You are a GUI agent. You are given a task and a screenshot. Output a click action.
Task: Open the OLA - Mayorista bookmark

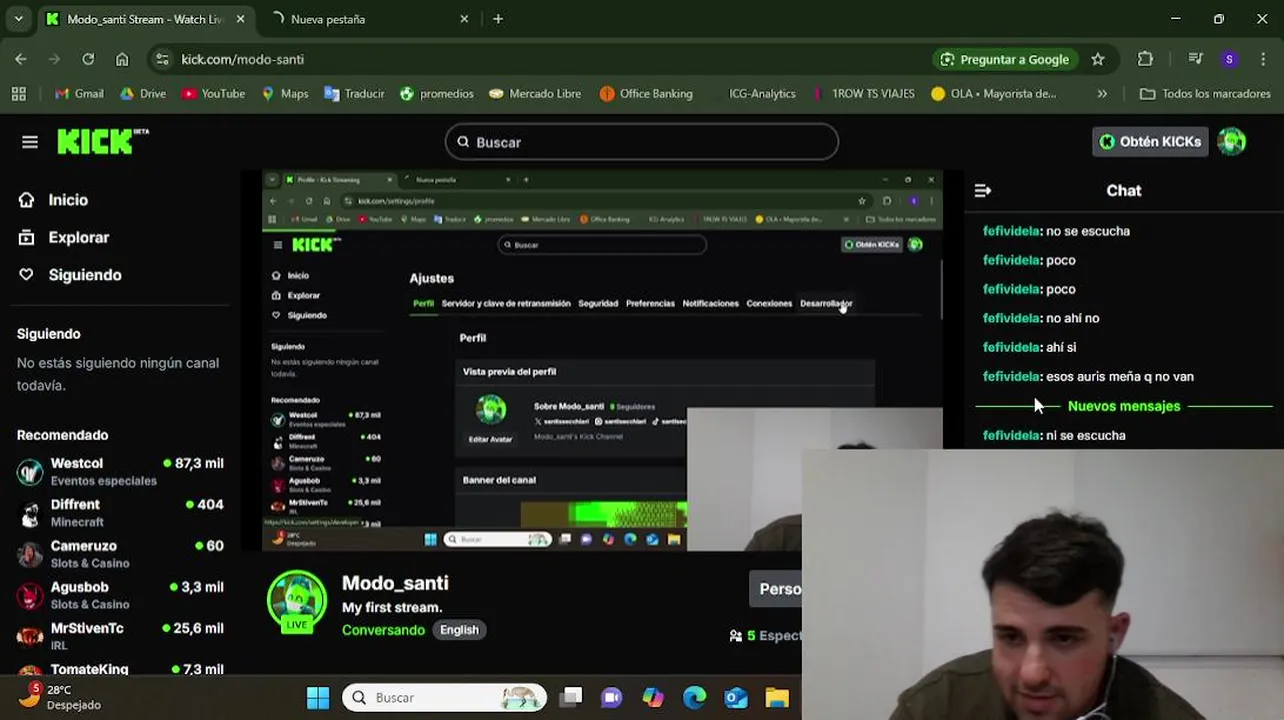pyautogui.click(x=993, y=93)
